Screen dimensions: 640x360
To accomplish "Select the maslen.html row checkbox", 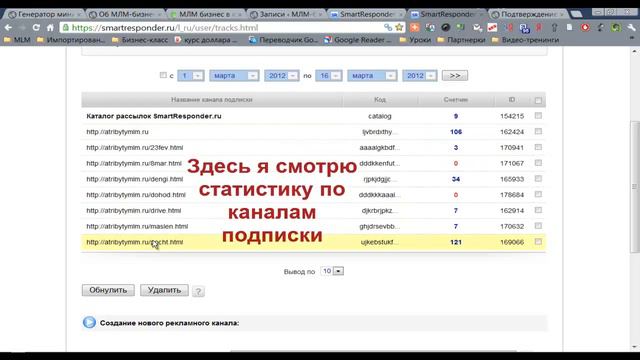I will 538,226.
